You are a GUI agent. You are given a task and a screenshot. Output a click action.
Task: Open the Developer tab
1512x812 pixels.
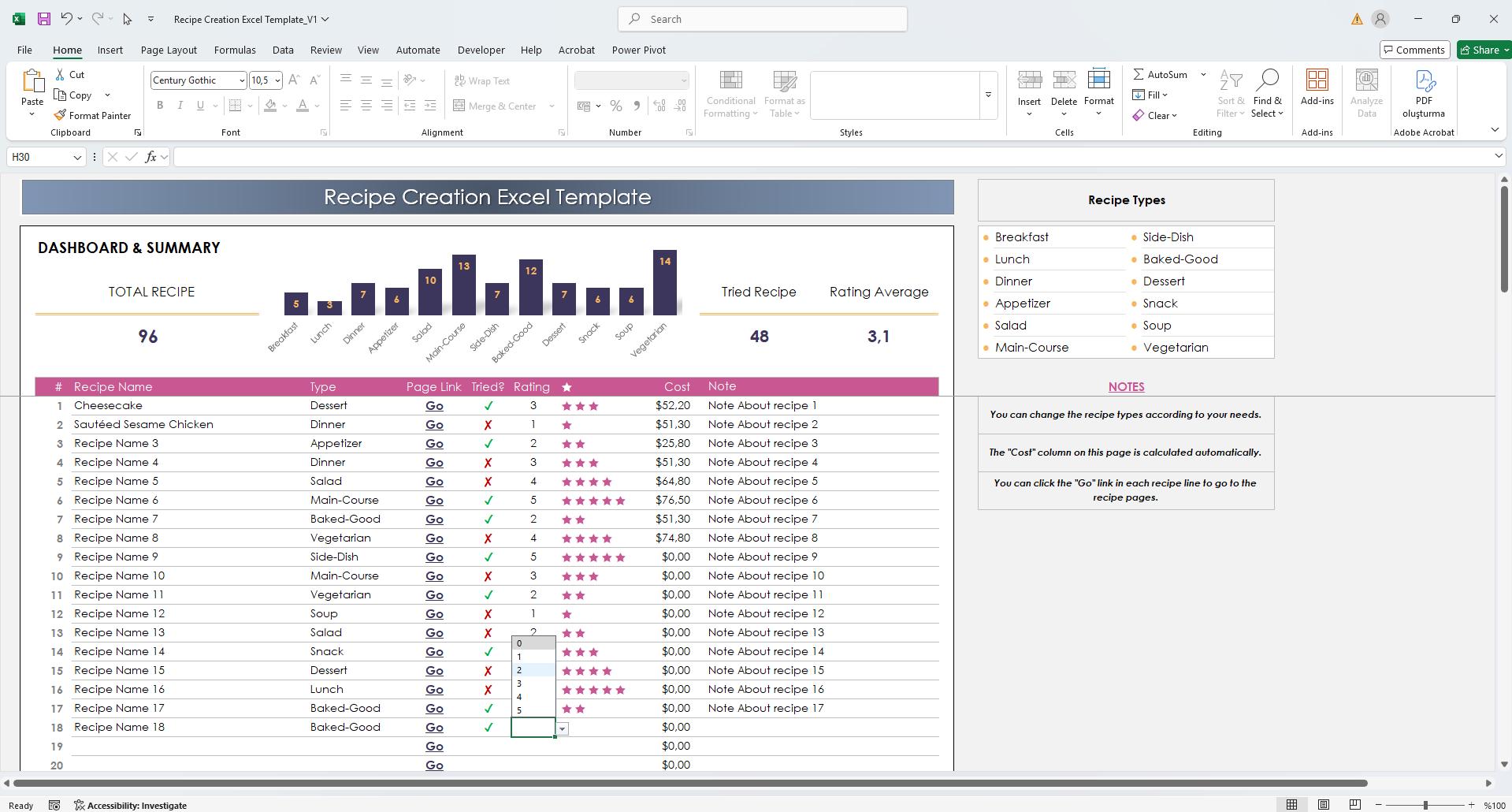point(481,50)
